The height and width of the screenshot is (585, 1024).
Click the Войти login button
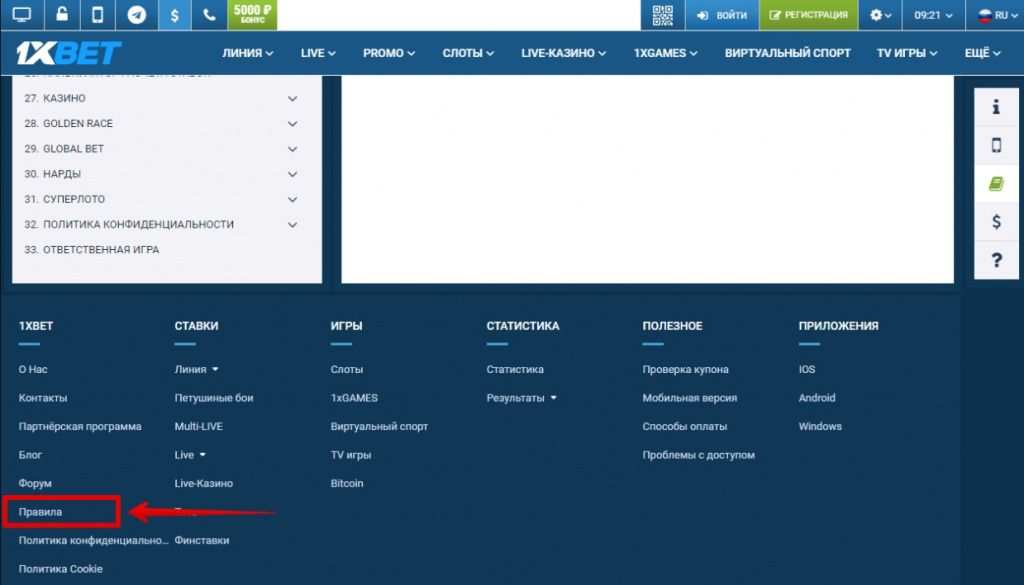click(x=722, y=15)
